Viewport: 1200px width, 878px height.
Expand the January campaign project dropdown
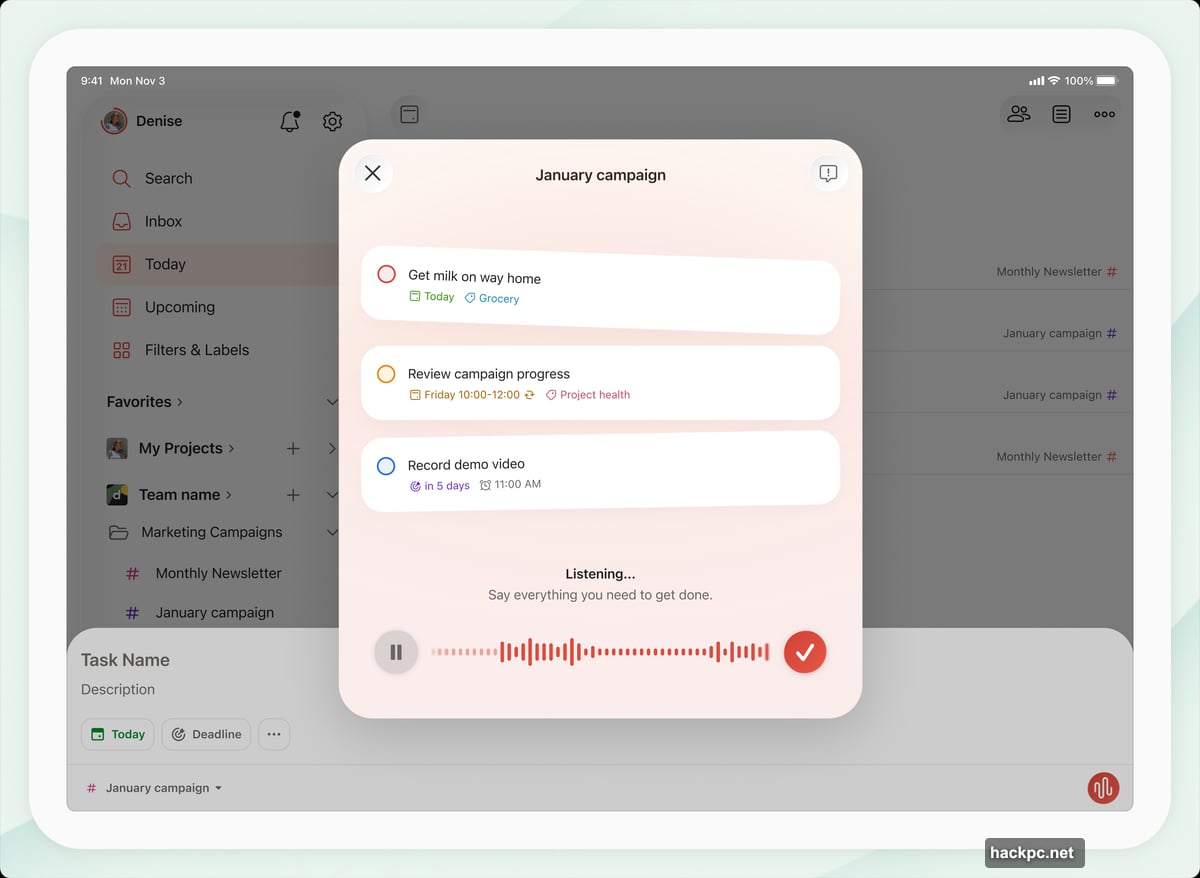click(x=157, y=788)
